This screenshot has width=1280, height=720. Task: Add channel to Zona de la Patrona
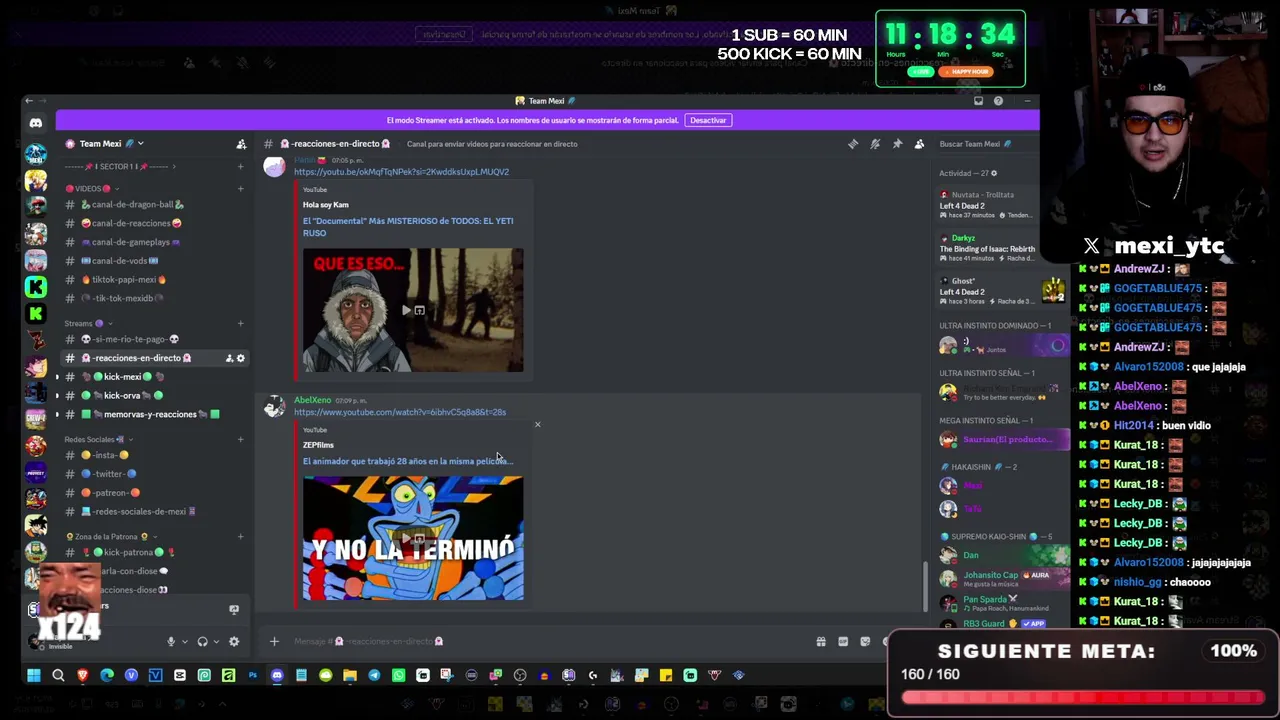pyautogui.click(x=241, y=537)
